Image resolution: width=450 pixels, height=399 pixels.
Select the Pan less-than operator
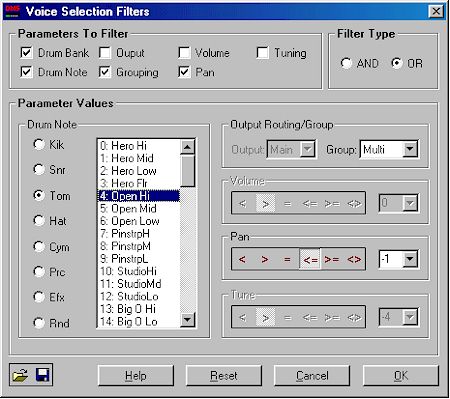tap(242, 259)
